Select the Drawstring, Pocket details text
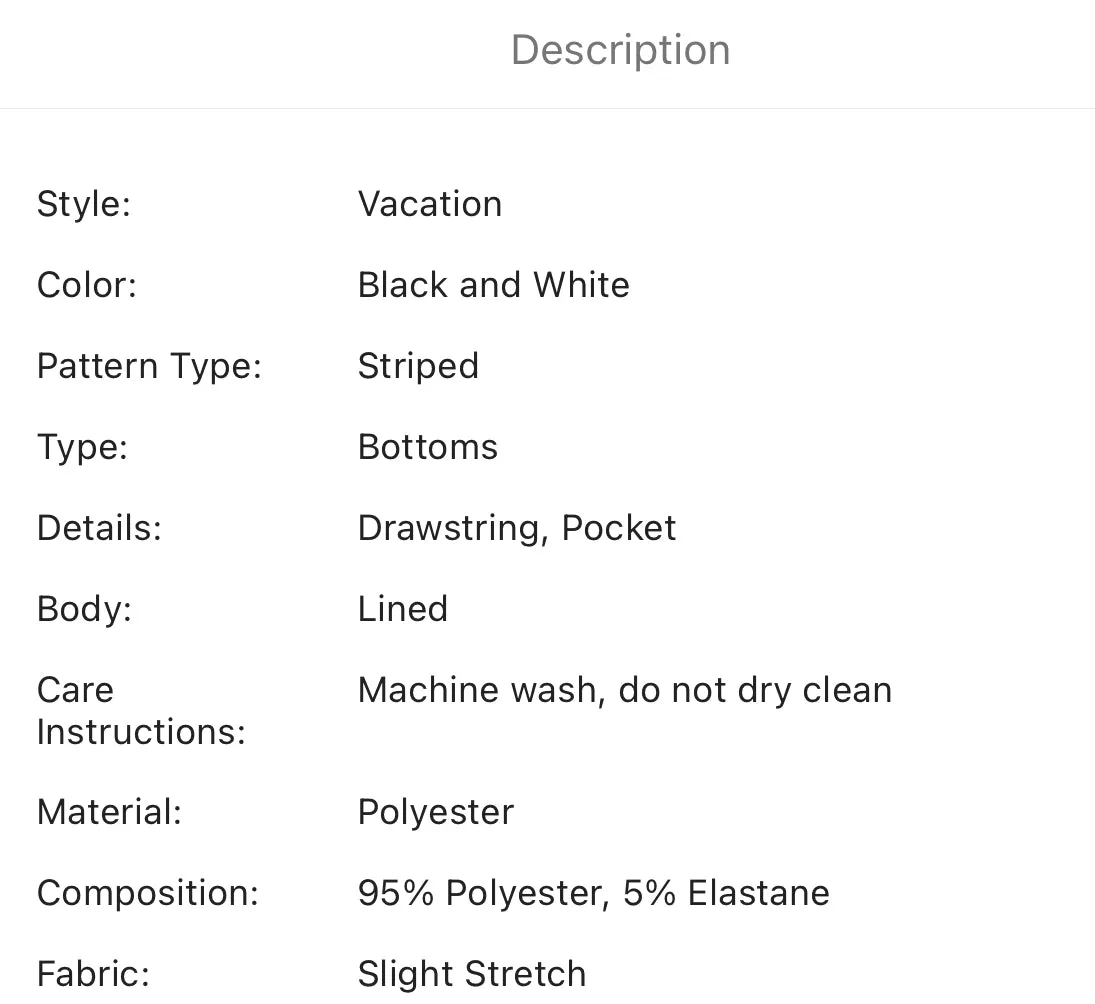 click(x=517, y=528)
